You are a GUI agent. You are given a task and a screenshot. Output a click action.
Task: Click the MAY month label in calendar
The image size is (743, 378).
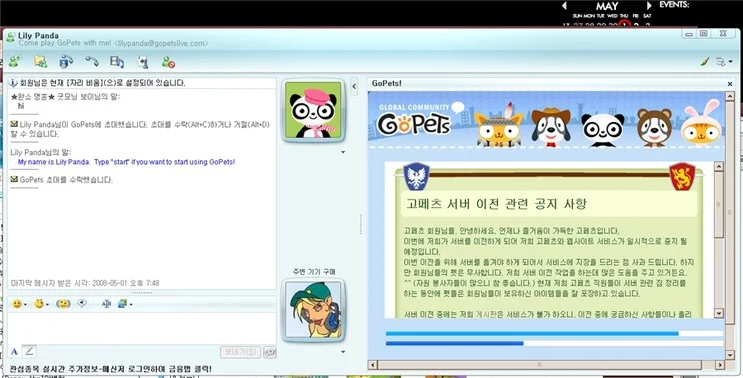tap(607, 6)
